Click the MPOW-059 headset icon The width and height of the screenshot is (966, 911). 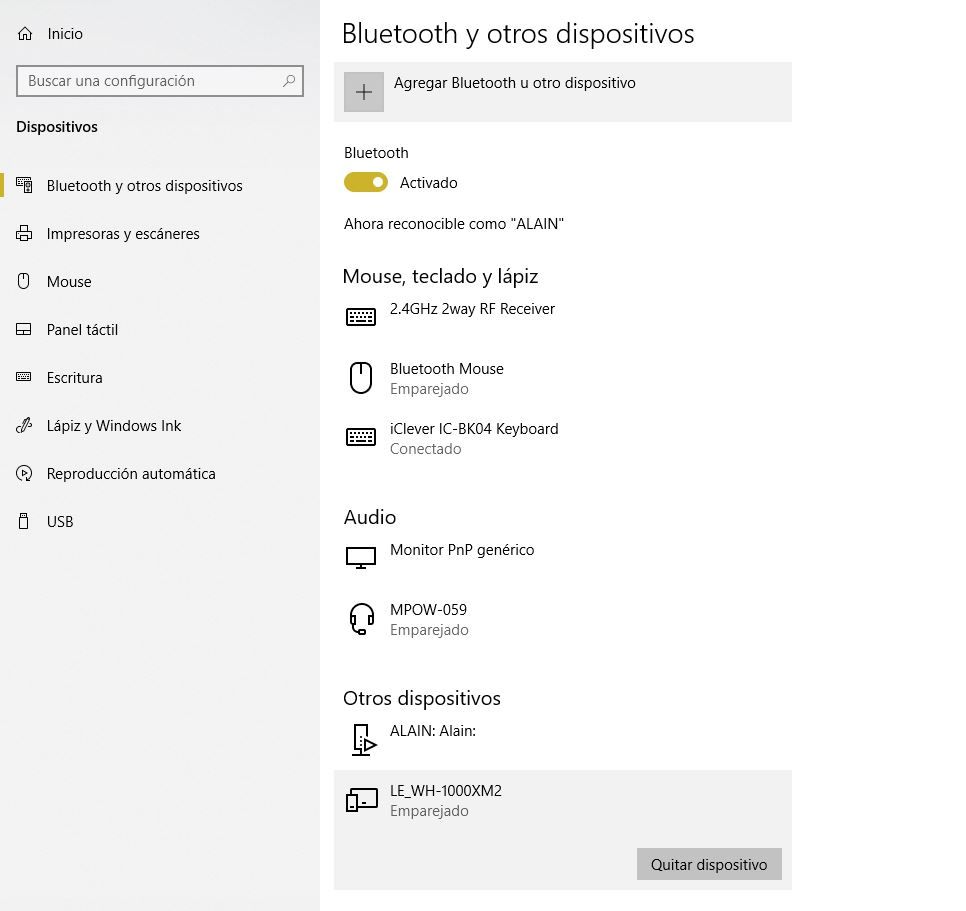[x=361, y=619]
